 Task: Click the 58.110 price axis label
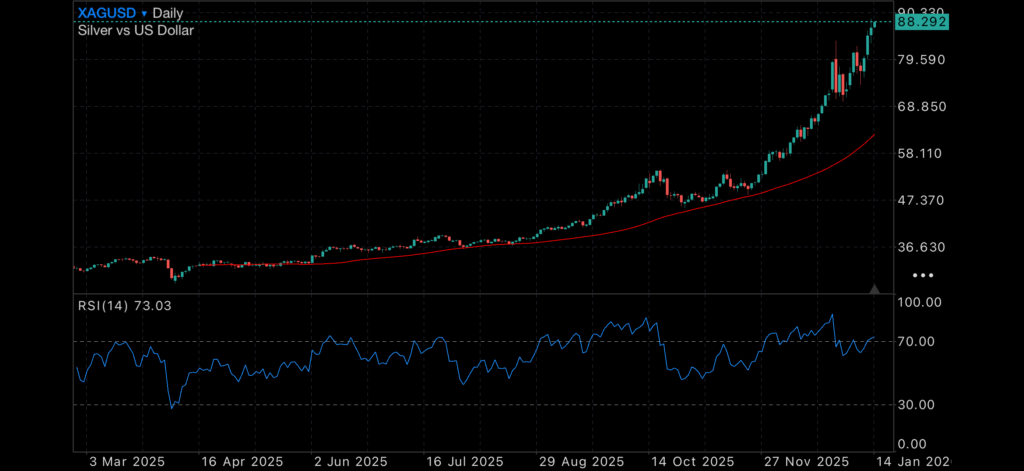click(x=921, y=154)
